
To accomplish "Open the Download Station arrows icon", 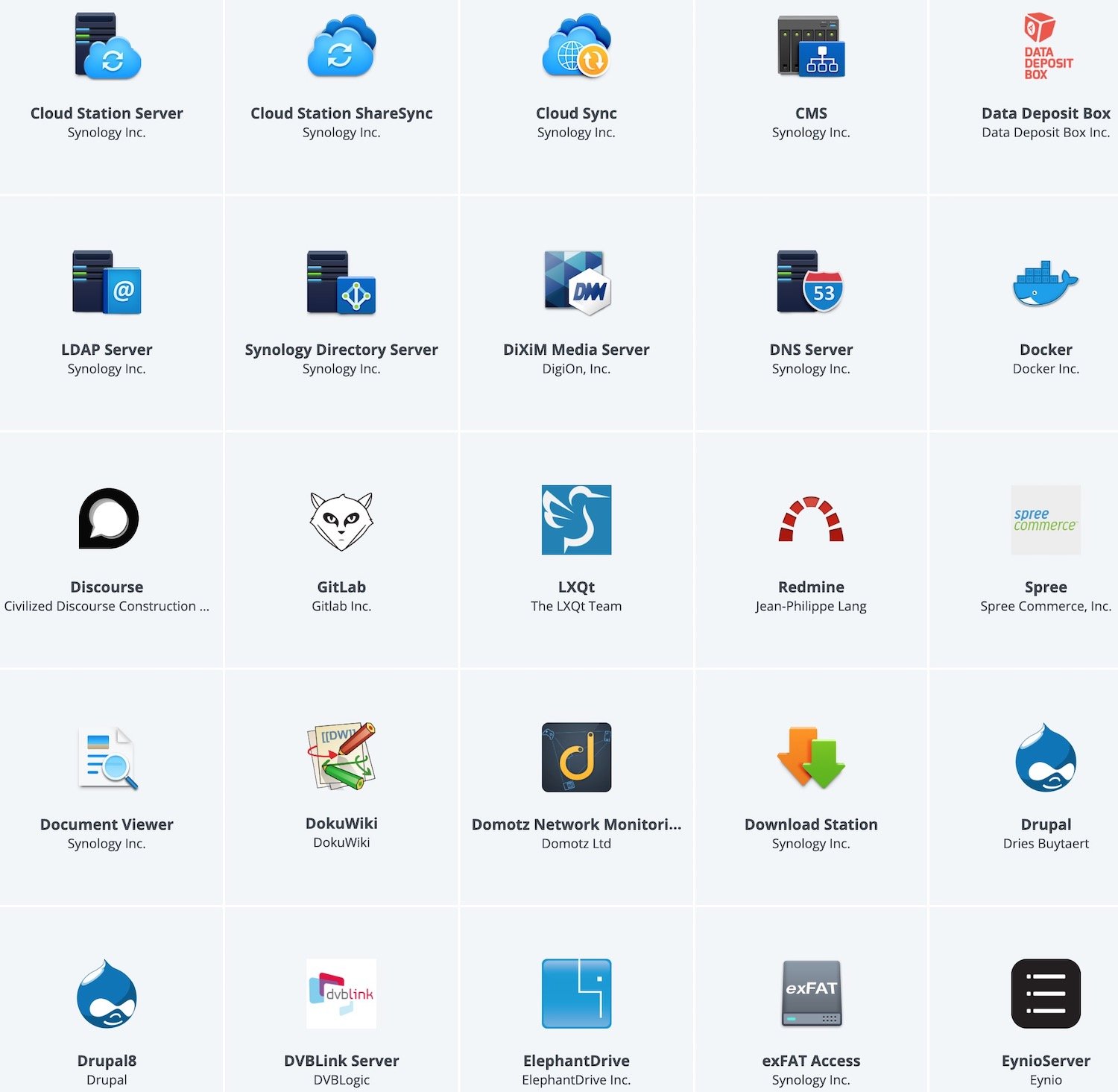I will coord(811,757).
